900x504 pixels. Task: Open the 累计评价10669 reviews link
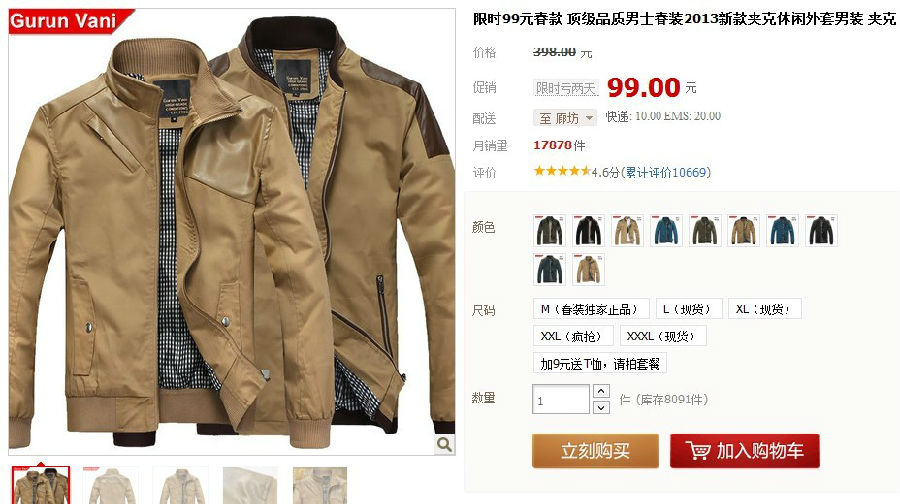(668, 172)
